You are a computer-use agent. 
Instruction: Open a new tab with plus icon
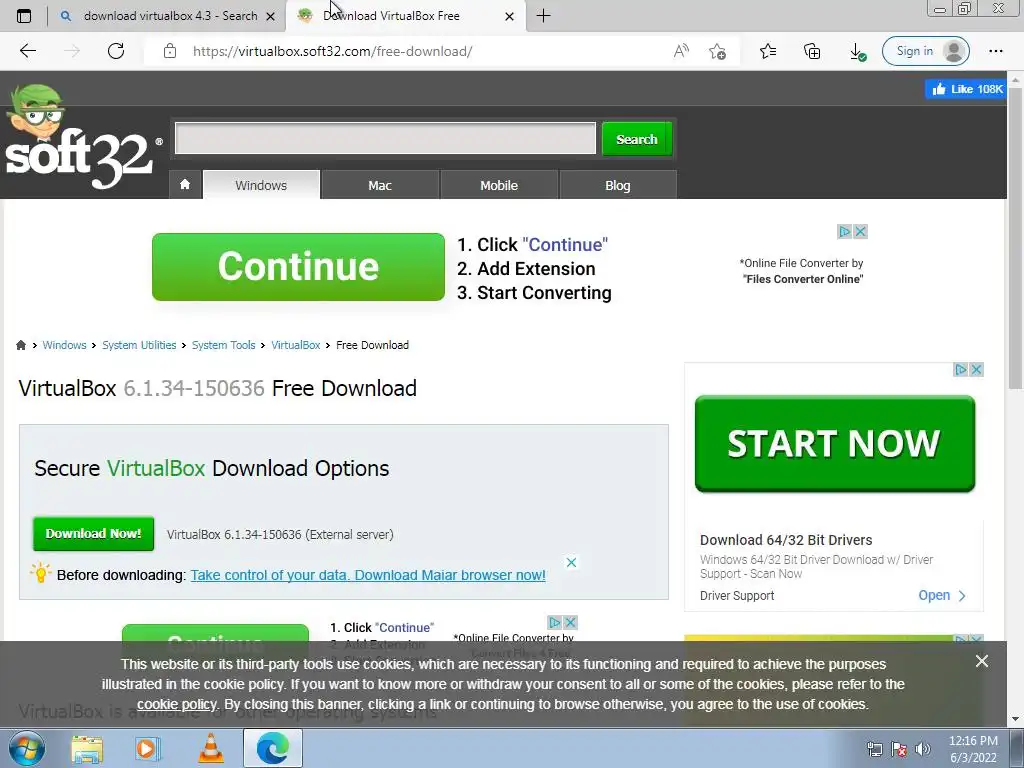tap(543, 16)
